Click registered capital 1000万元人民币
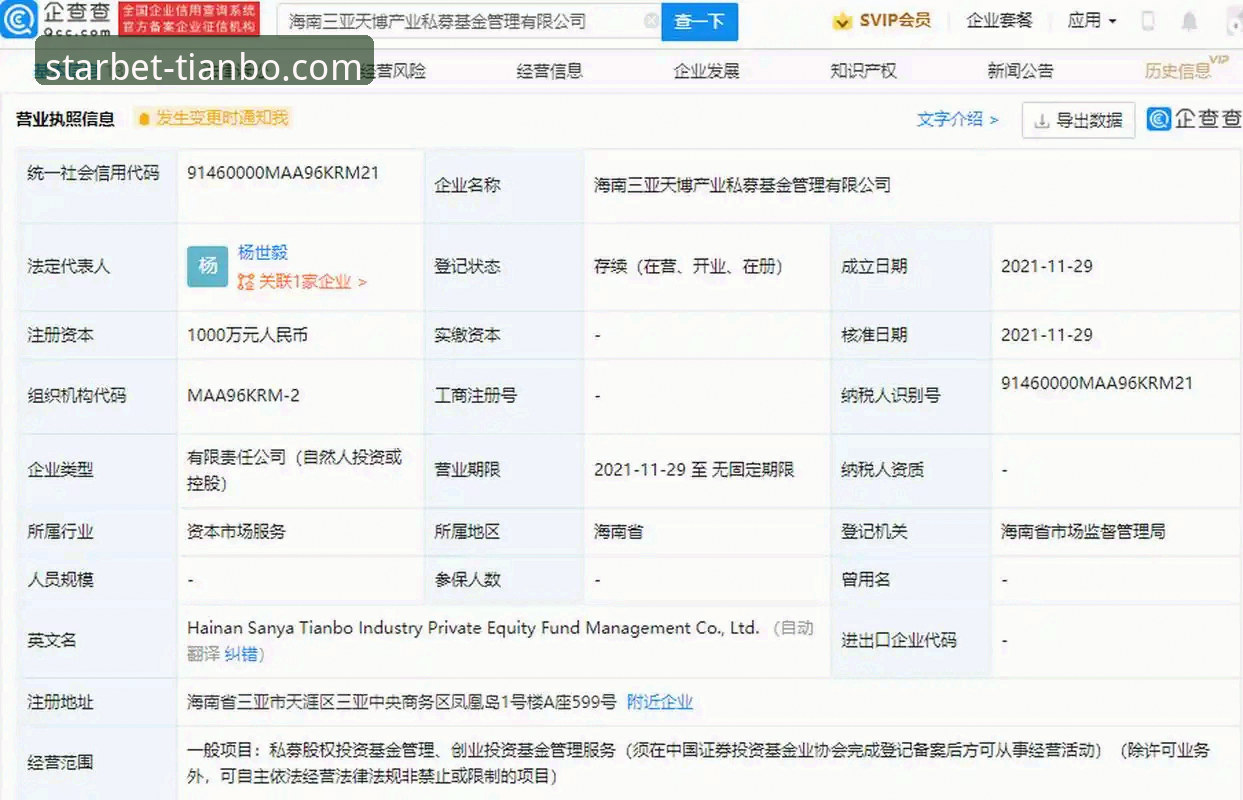This screenshot has width=1243, height=800. [247, 335]
